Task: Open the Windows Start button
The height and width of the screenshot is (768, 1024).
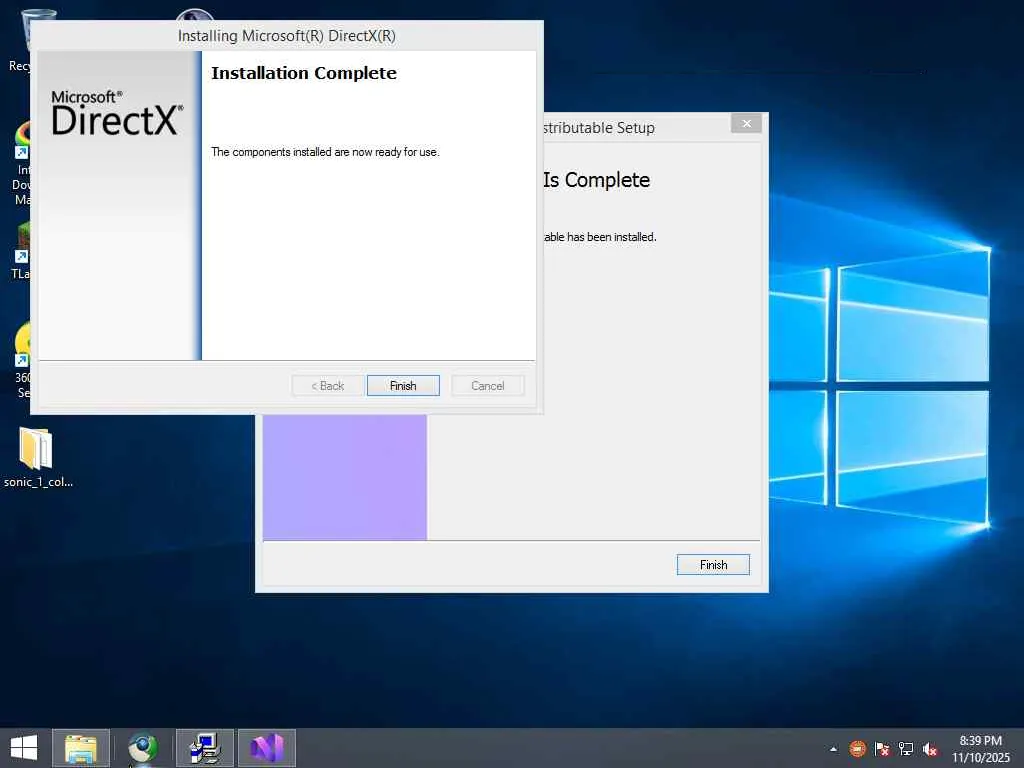Action: pos(24,748)
